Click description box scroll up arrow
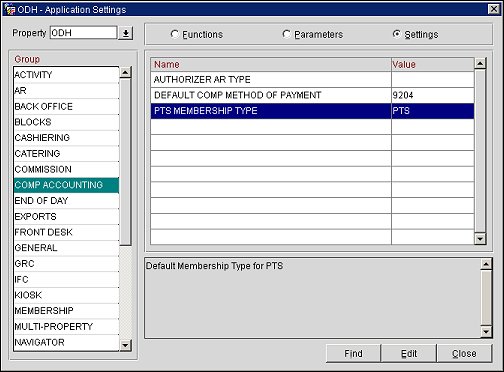The image size is (504, 372). pos(486,265)
